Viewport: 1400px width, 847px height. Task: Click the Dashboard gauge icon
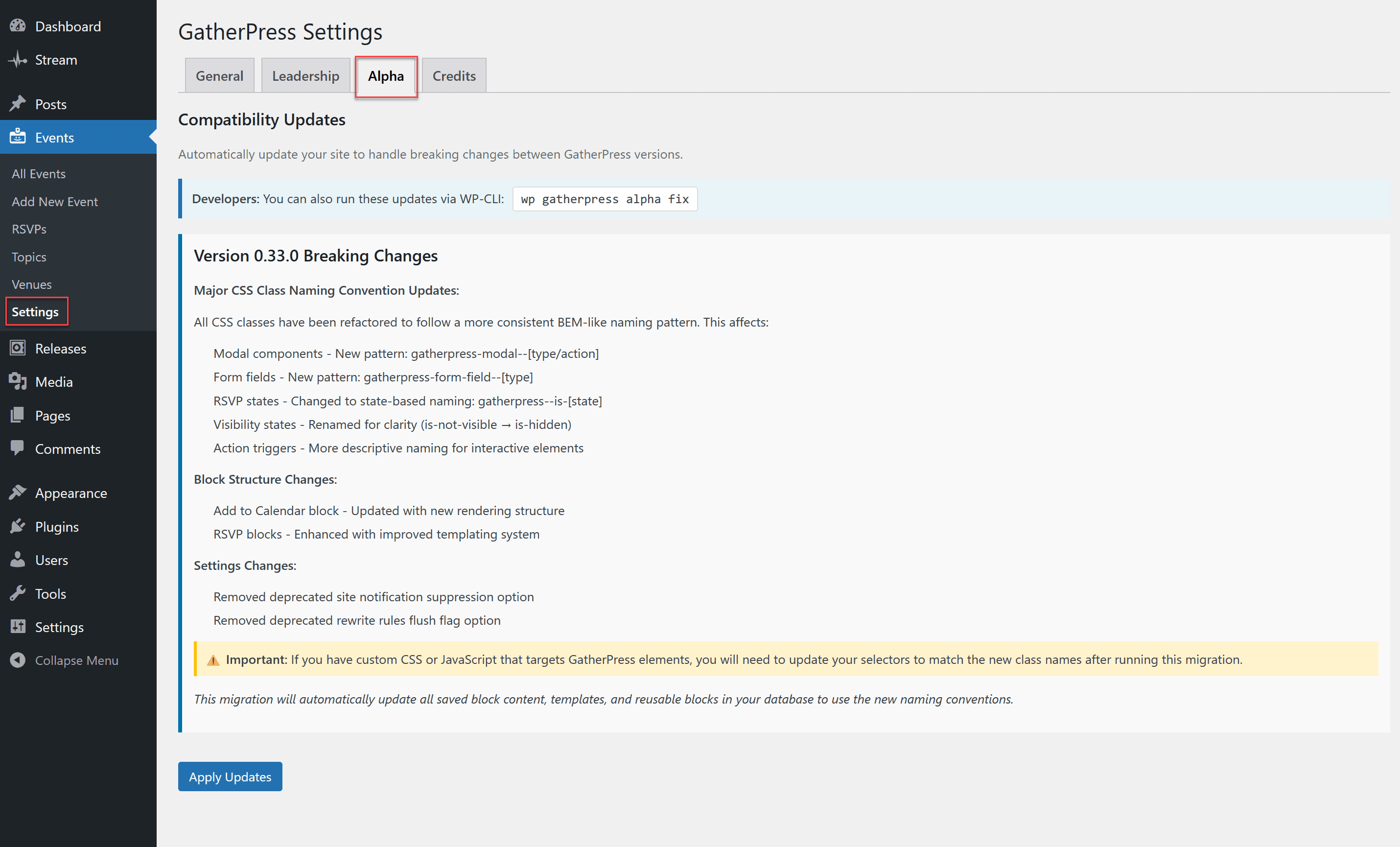[18, 26]
